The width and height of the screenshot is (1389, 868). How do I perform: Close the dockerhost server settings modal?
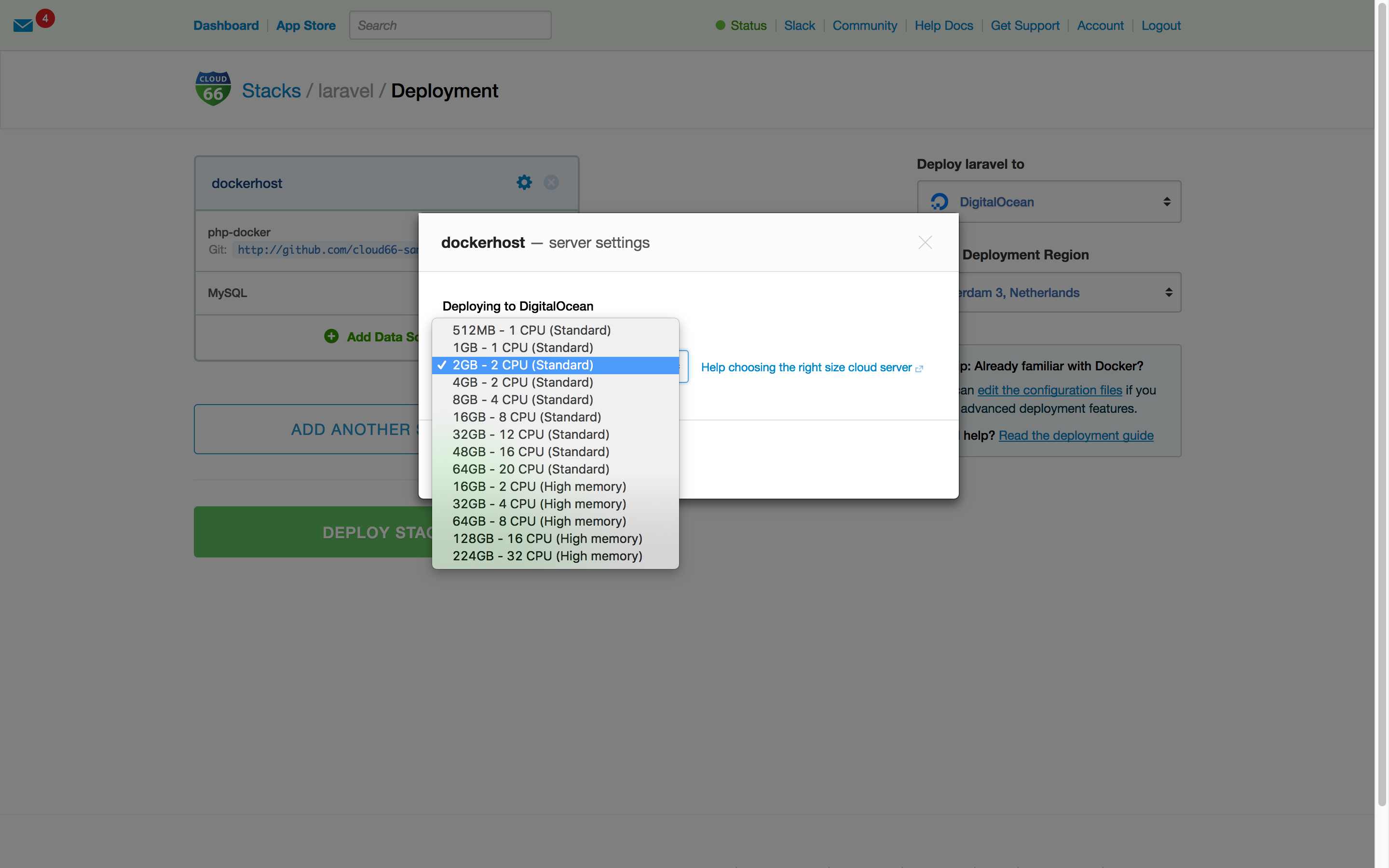point(925,242)
